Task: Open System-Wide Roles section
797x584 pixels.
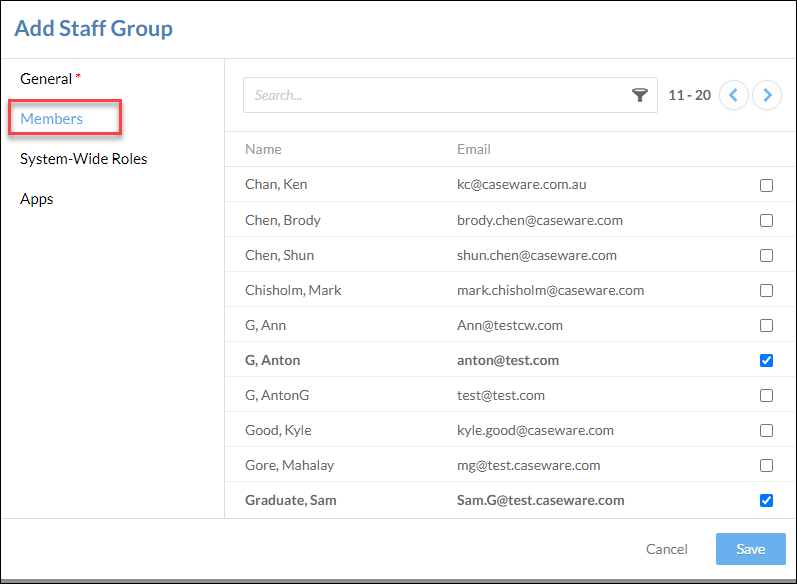Action: coord(83,159)
